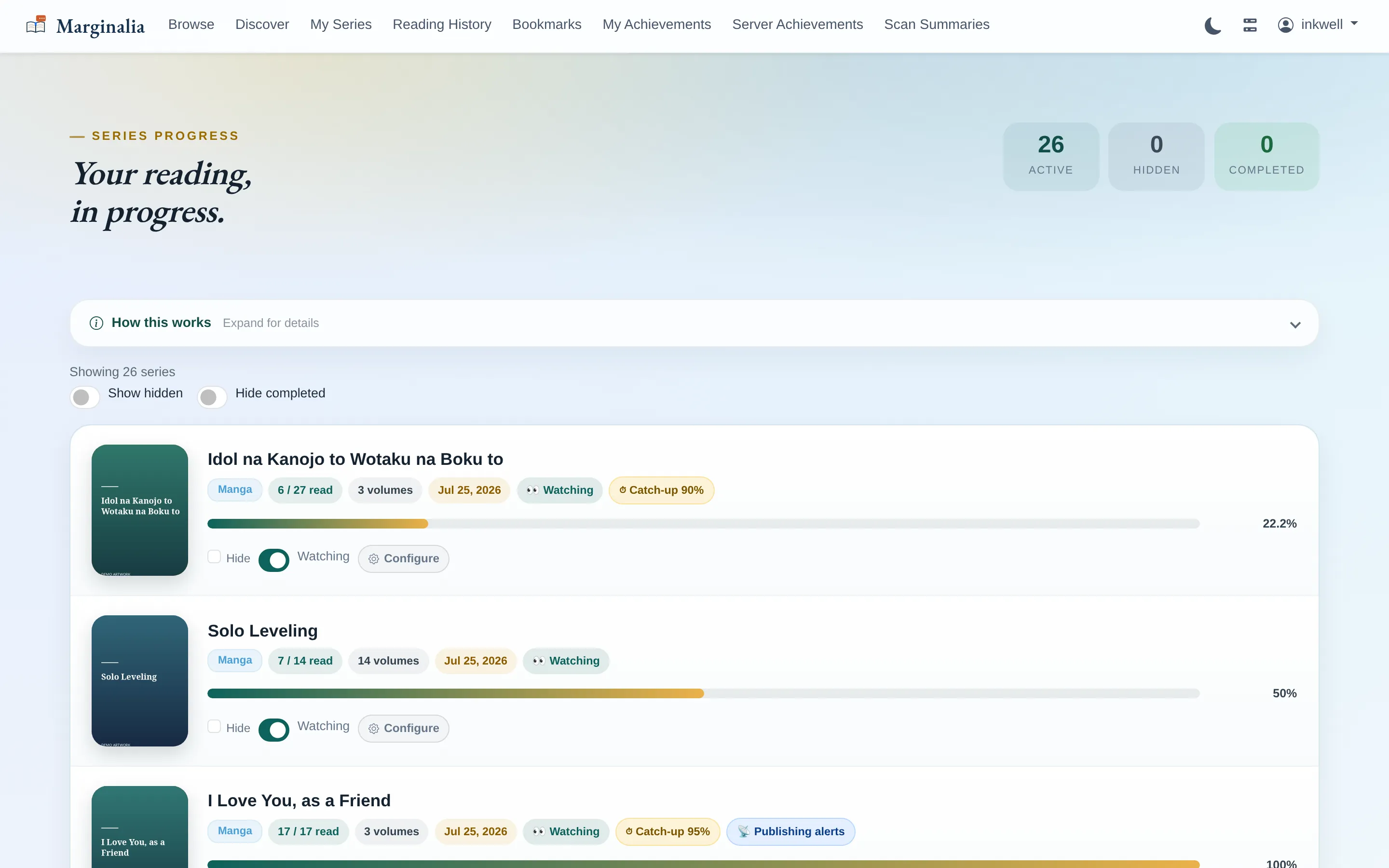Click 'Jul 25, 2026' on Idol na Kanojo
The image size is (1389, 868).
(469, 490)
